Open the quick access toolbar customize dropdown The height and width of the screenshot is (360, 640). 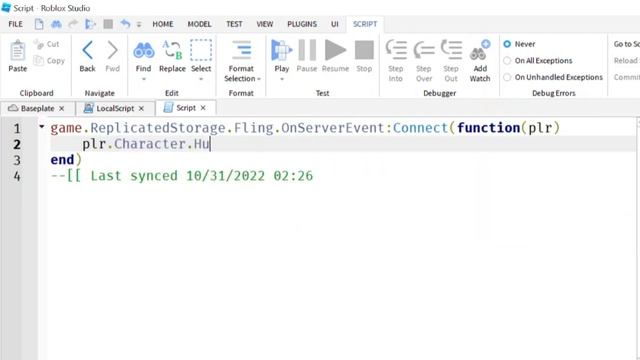coord(139,24)
